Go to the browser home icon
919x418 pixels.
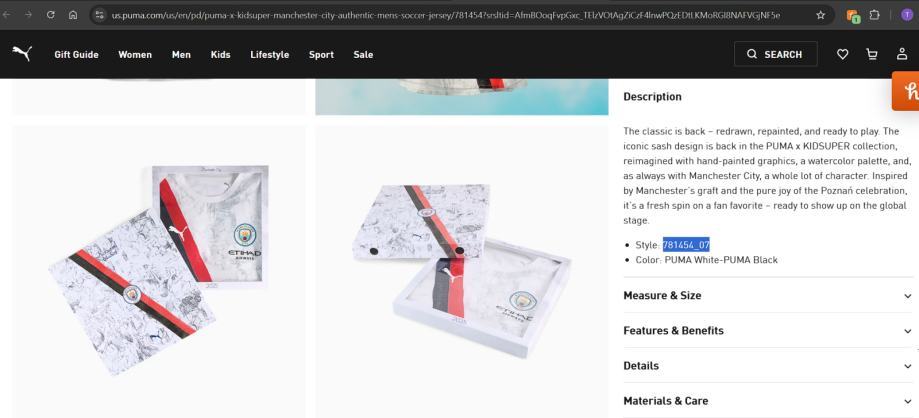(73, 15)
